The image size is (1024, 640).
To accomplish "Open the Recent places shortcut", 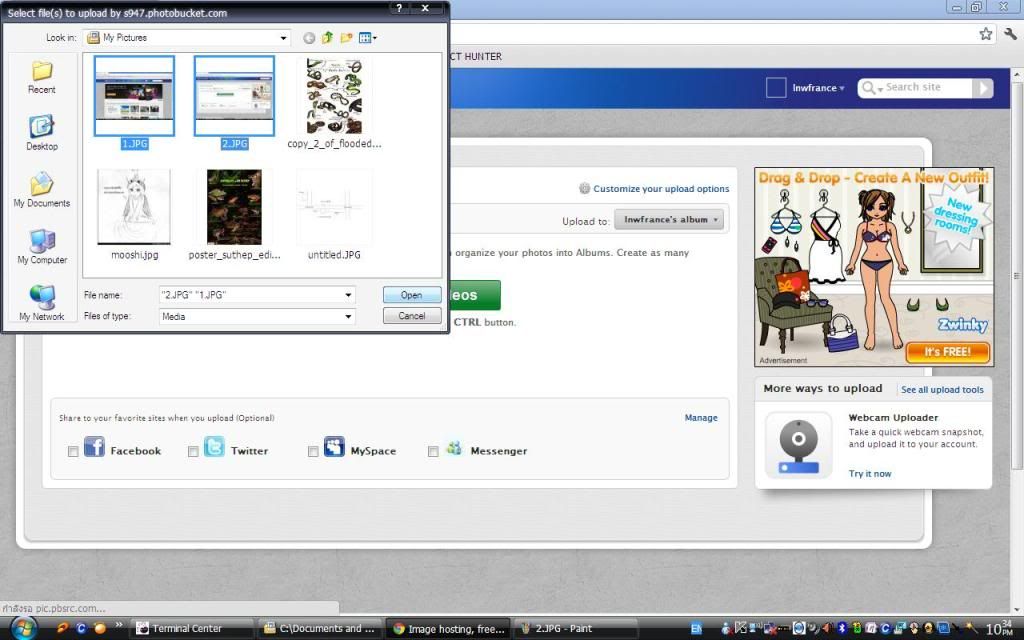I will 42,77.
